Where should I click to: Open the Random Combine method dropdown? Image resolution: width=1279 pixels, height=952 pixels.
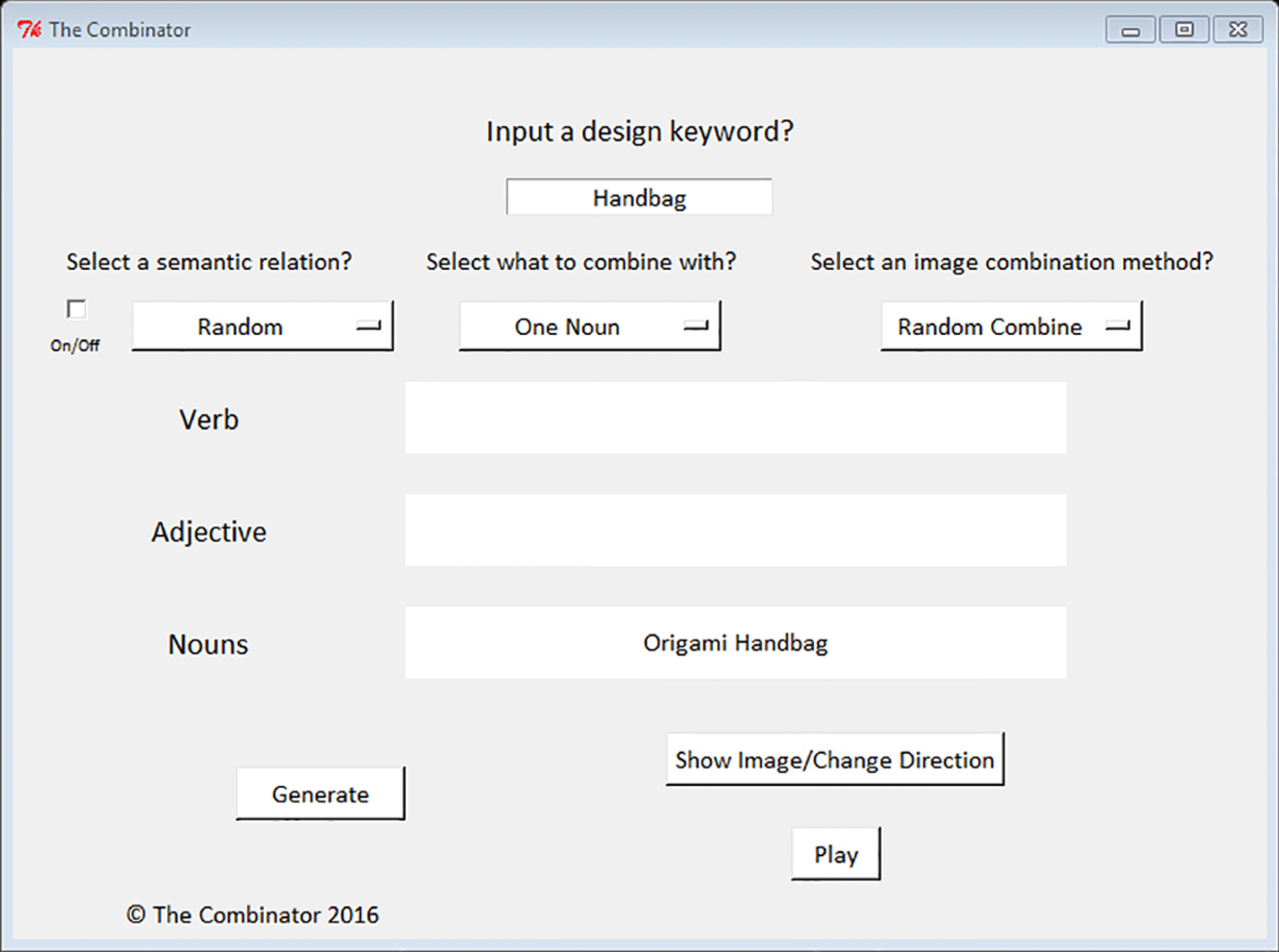pyautogui.click(x=1011, y=326)
